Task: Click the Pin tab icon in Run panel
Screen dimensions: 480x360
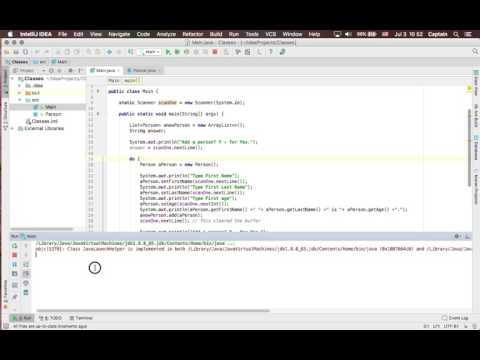Action: [x=14, y=297]
